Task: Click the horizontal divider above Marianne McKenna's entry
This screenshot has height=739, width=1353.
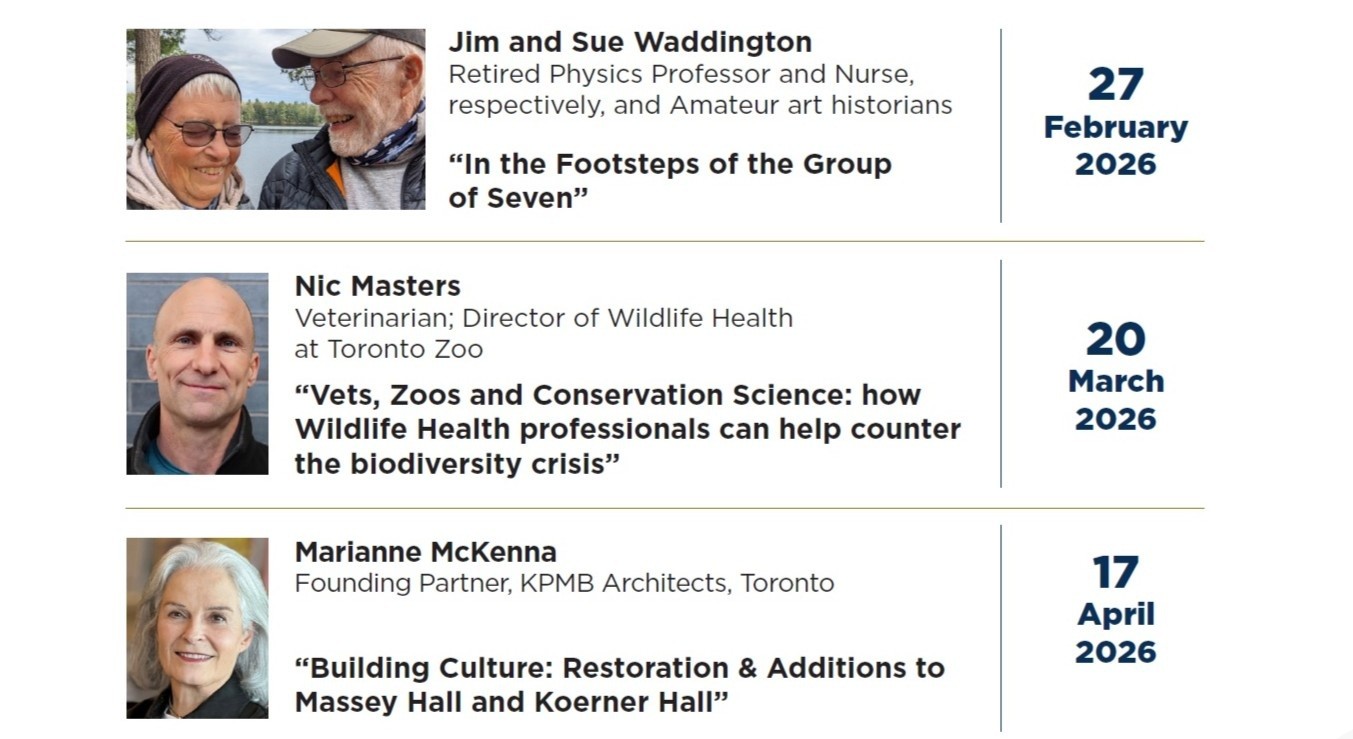Action: coord(664,508)
